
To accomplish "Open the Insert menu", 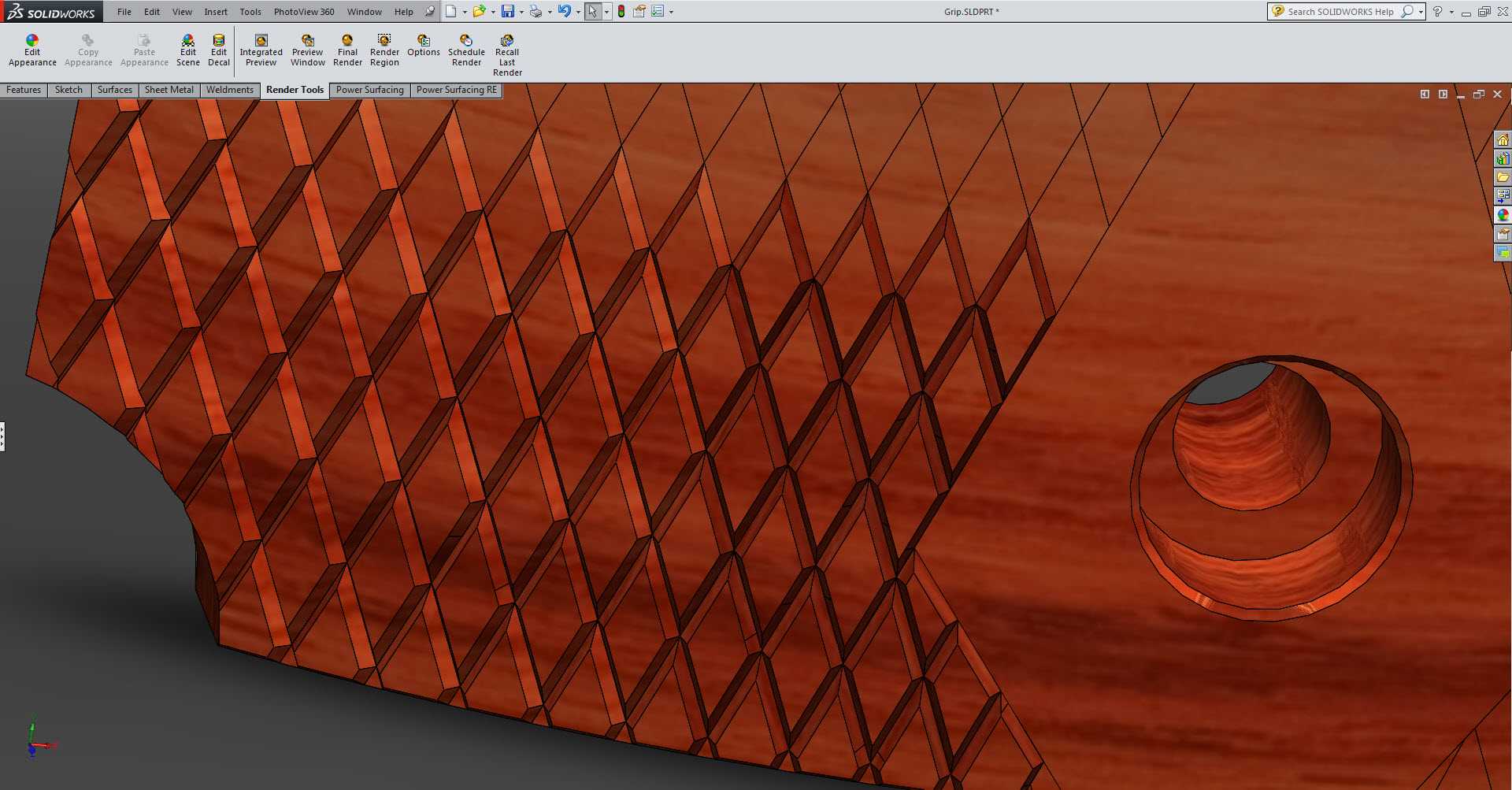I will click(x=216, y=12).
